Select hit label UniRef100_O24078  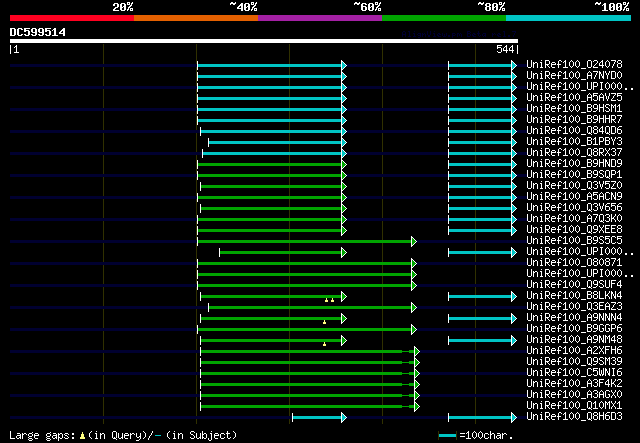[x=574, y=64]
